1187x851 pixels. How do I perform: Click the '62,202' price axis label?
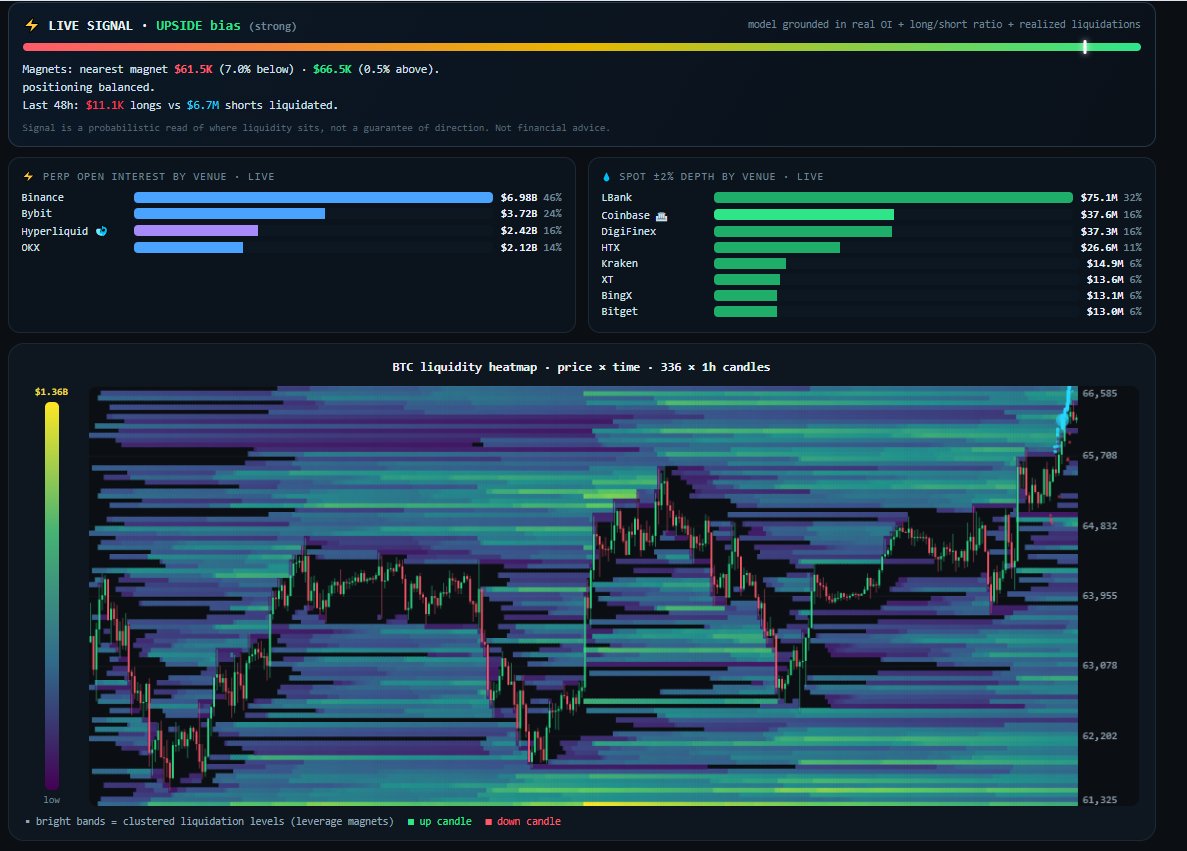(x=1099, y=736)
